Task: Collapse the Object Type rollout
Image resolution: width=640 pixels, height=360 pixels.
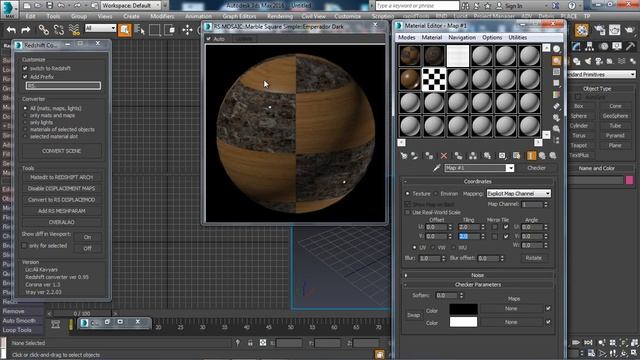Action: click(597, 89)
